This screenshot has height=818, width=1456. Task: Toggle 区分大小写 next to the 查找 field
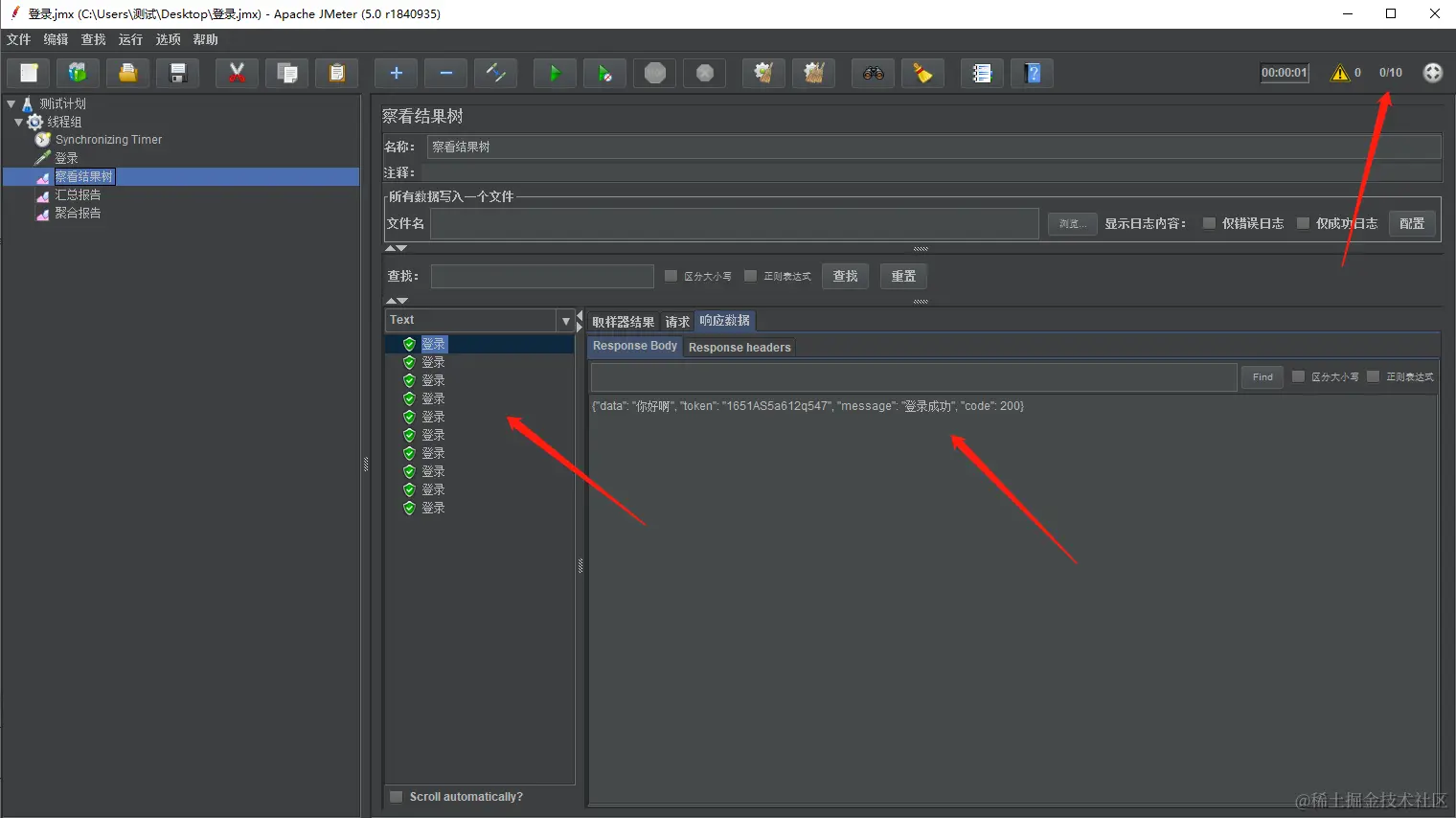(x=671, y=276)
